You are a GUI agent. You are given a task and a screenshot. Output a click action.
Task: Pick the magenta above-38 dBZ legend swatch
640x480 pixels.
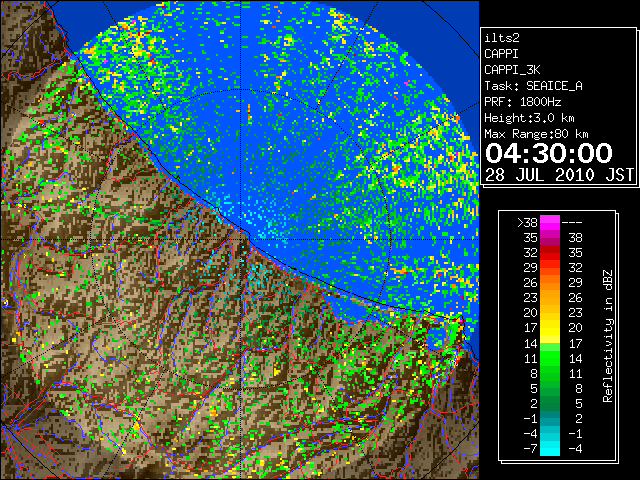(550, 223)
